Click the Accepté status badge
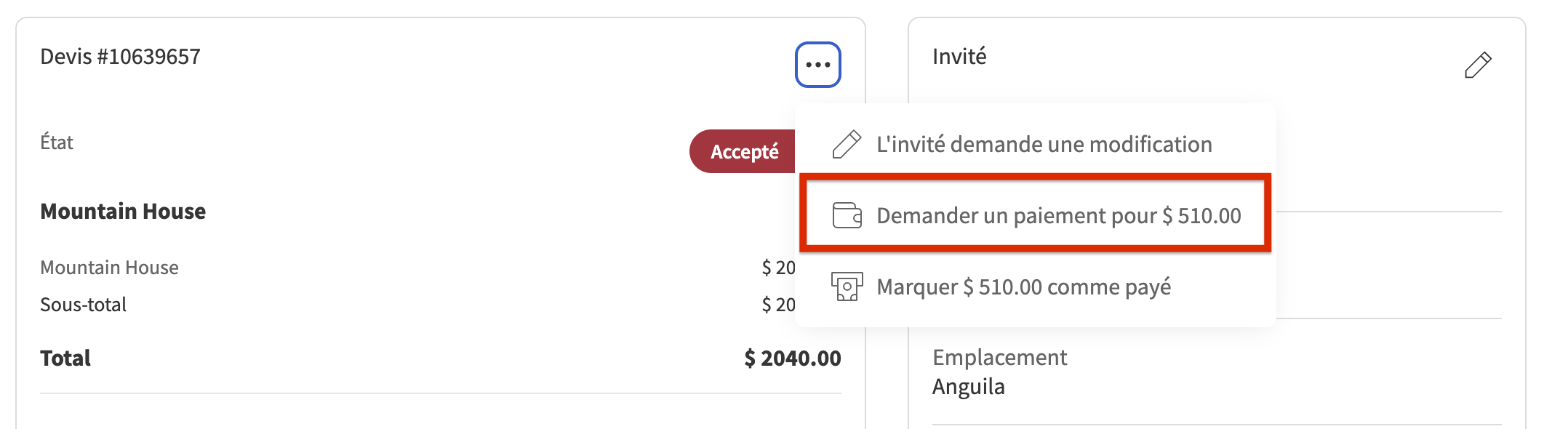1568x429 pixels. click(x=743, y=151)
